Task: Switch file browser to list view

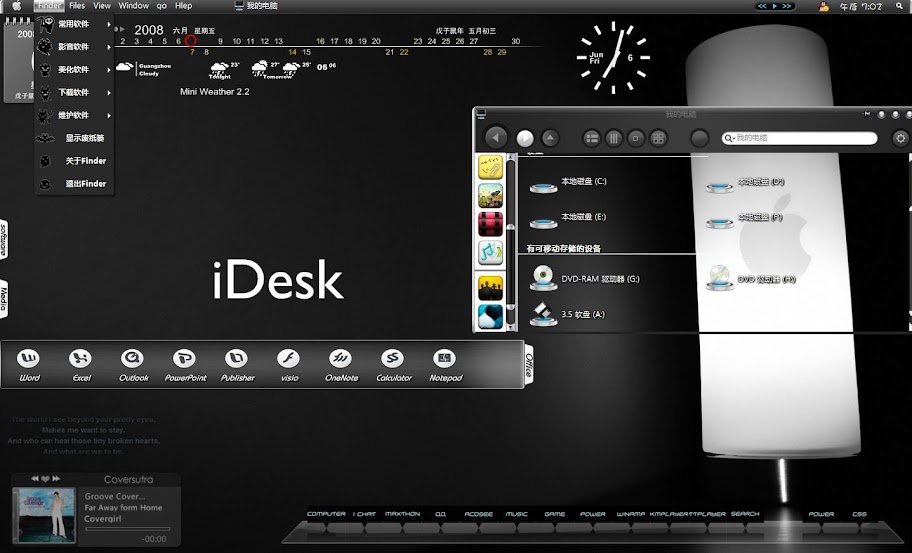Action: tap(592, 138)
